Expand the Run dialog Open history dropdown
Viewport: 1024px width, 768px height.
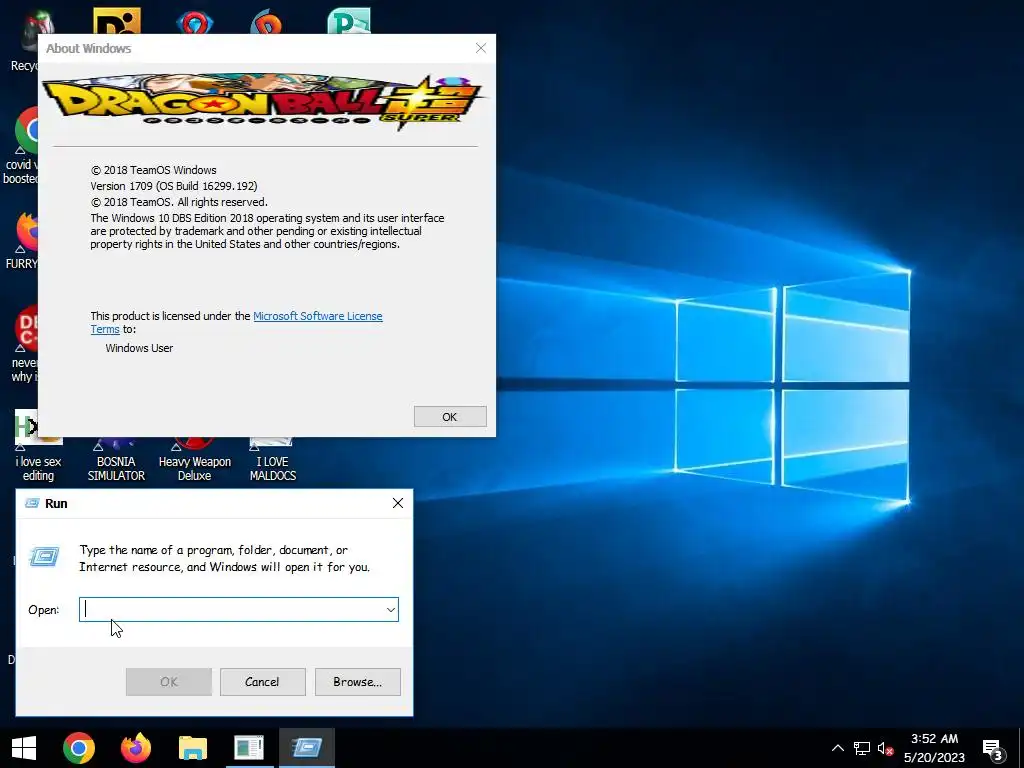(x=391, y=609)
